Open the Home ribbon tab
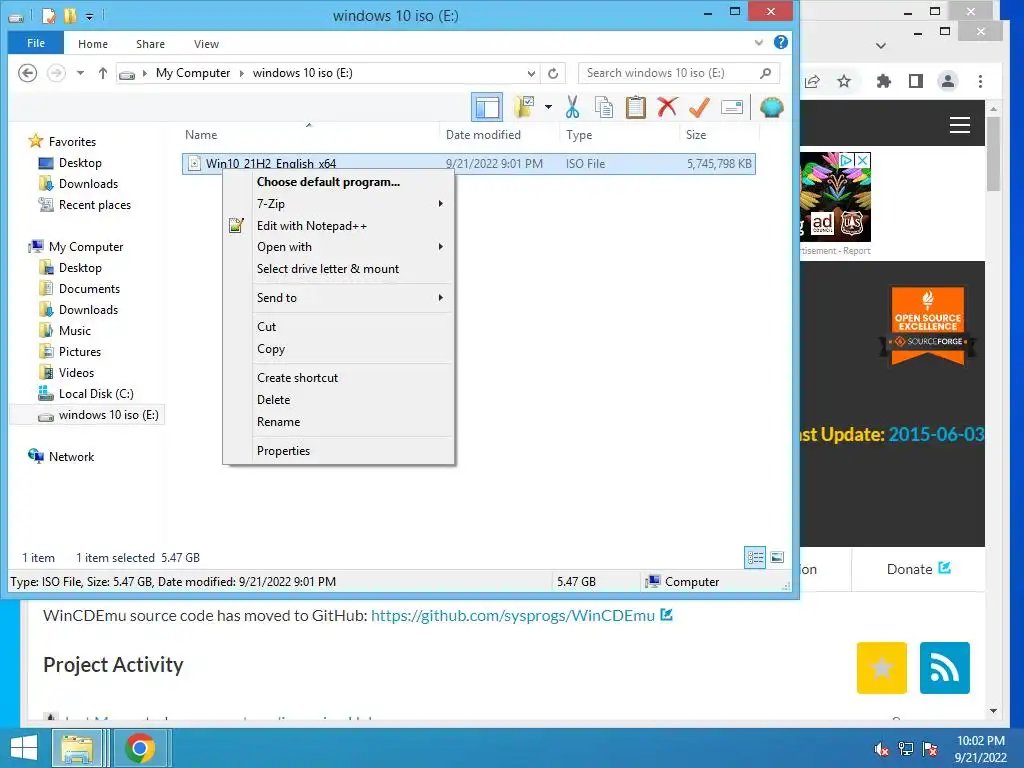Image resolution: width=1024 pixels, height=768 pixels. (93, 44)
